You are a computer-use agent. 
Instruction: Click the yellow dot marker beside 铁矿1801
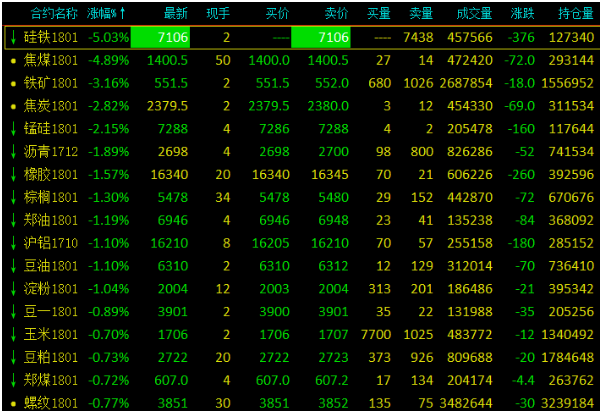point(11,83)
